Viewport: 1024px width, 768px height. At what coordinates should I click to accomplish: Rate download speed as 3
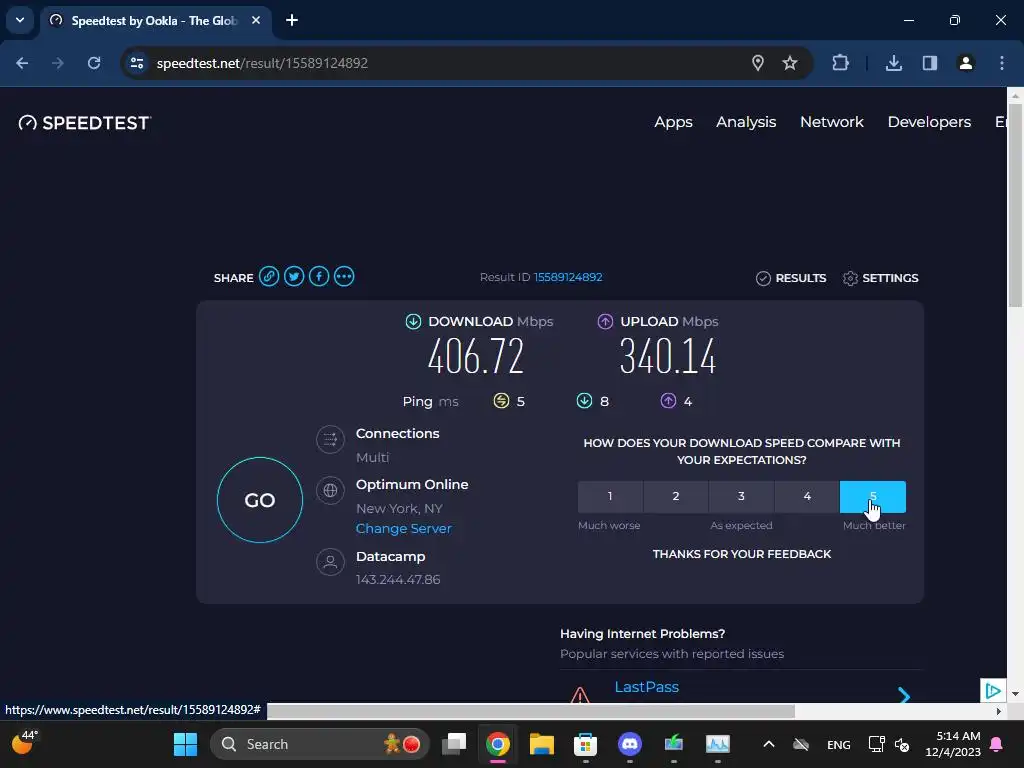(741, 496)
